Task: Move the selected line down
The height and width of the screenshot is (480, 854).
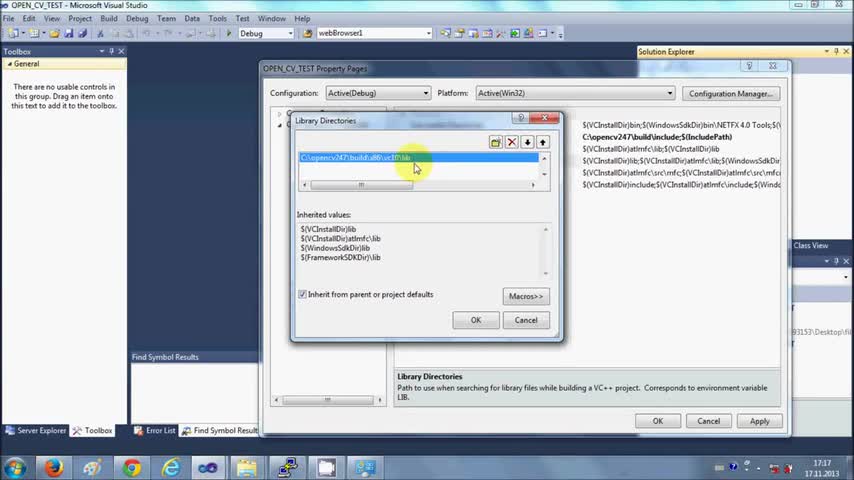Action: click(x=527, y=142)
